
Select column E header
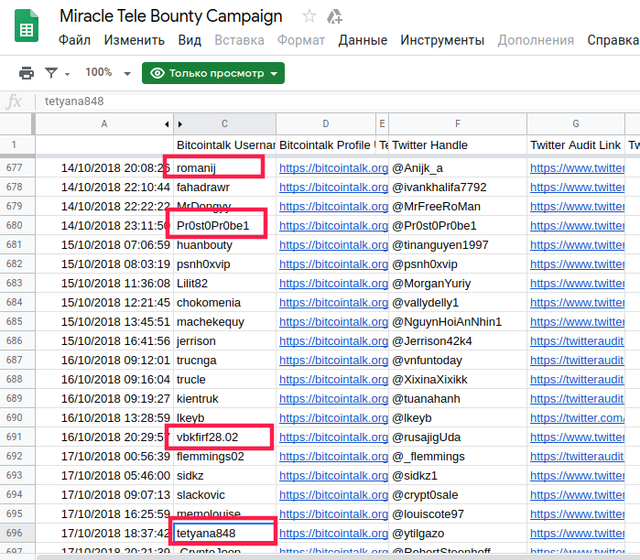click(x=382, y=124)
